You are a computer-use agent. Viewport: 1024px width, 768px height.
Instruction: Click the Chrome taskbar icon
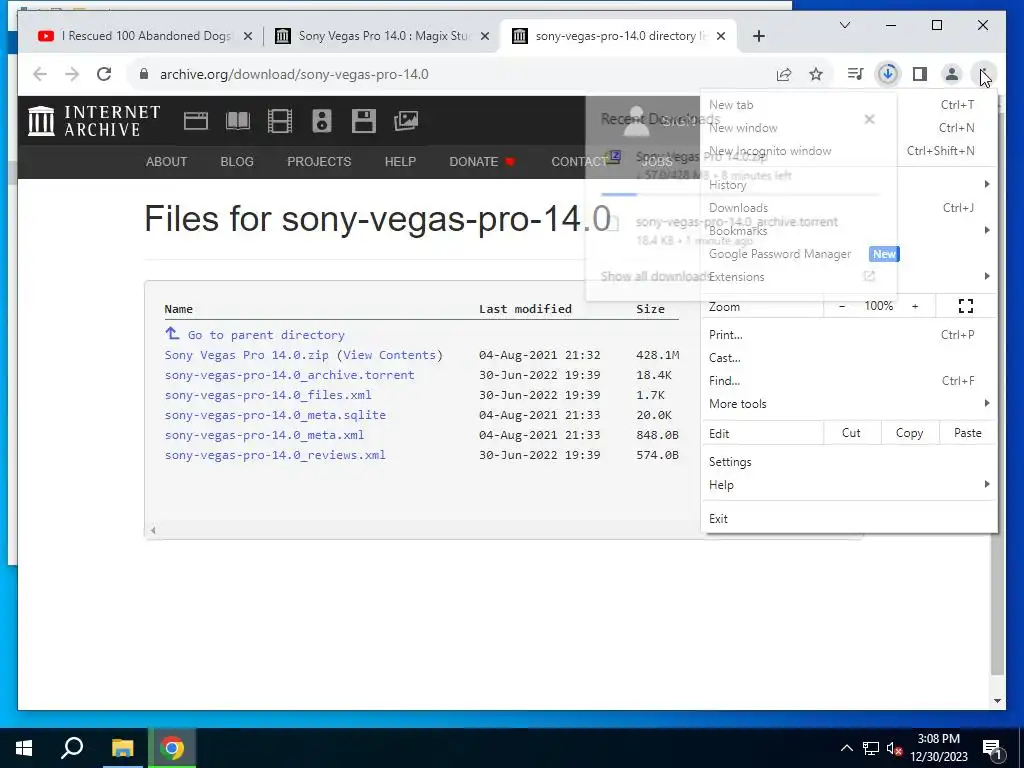coord(172,748)
